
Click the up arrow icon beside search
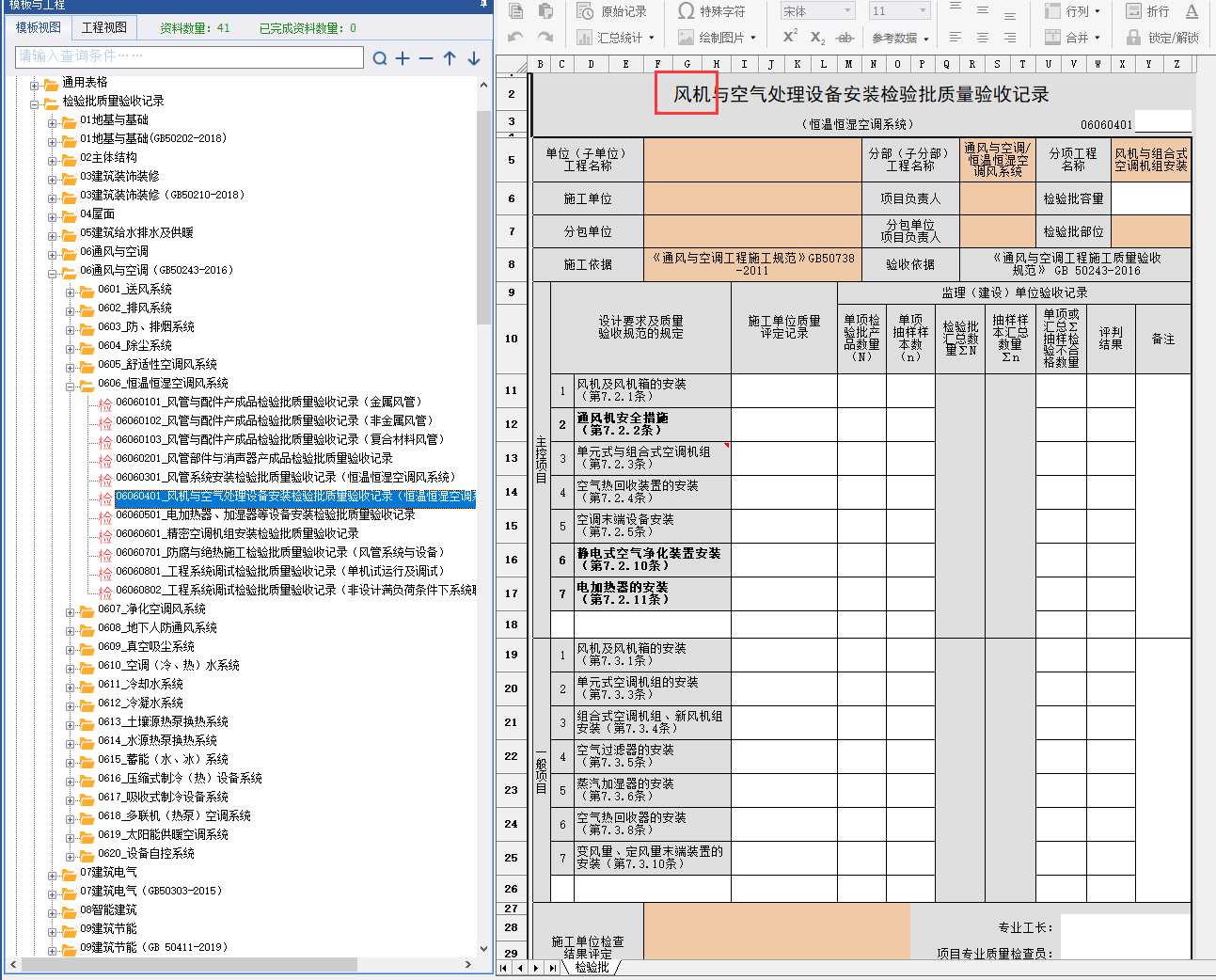point(450,58)
